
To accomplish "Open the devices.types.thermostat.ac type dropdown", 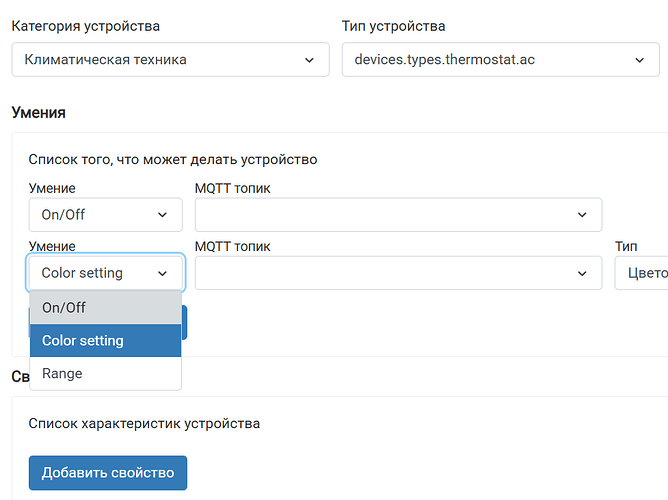I will tap(501, 60).
